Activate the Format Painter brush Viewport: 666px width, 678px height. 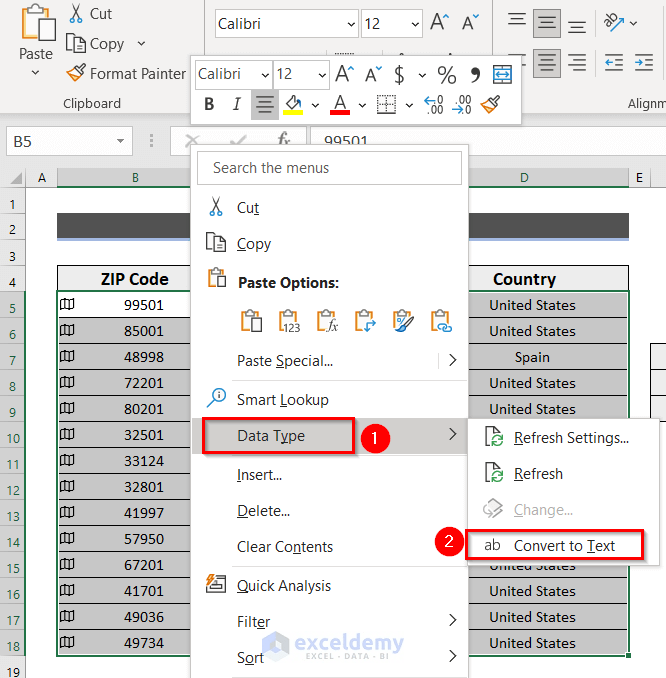pos(76,73)
